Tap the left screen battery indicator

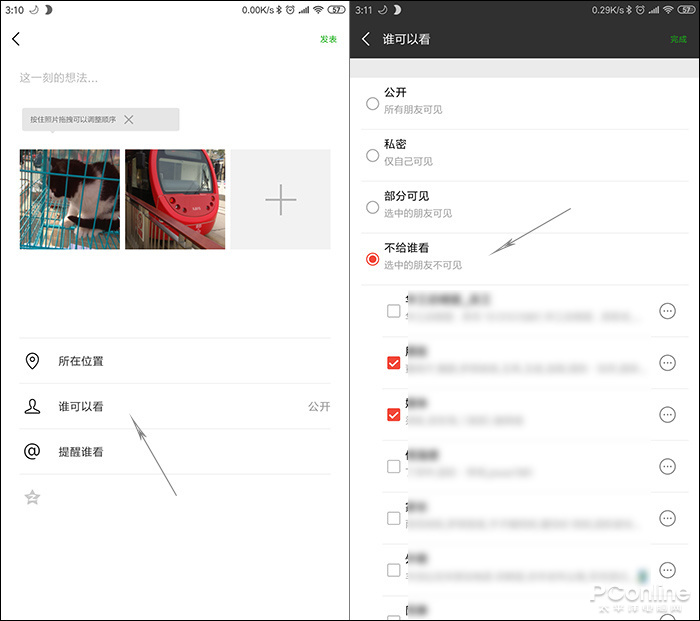336,10
